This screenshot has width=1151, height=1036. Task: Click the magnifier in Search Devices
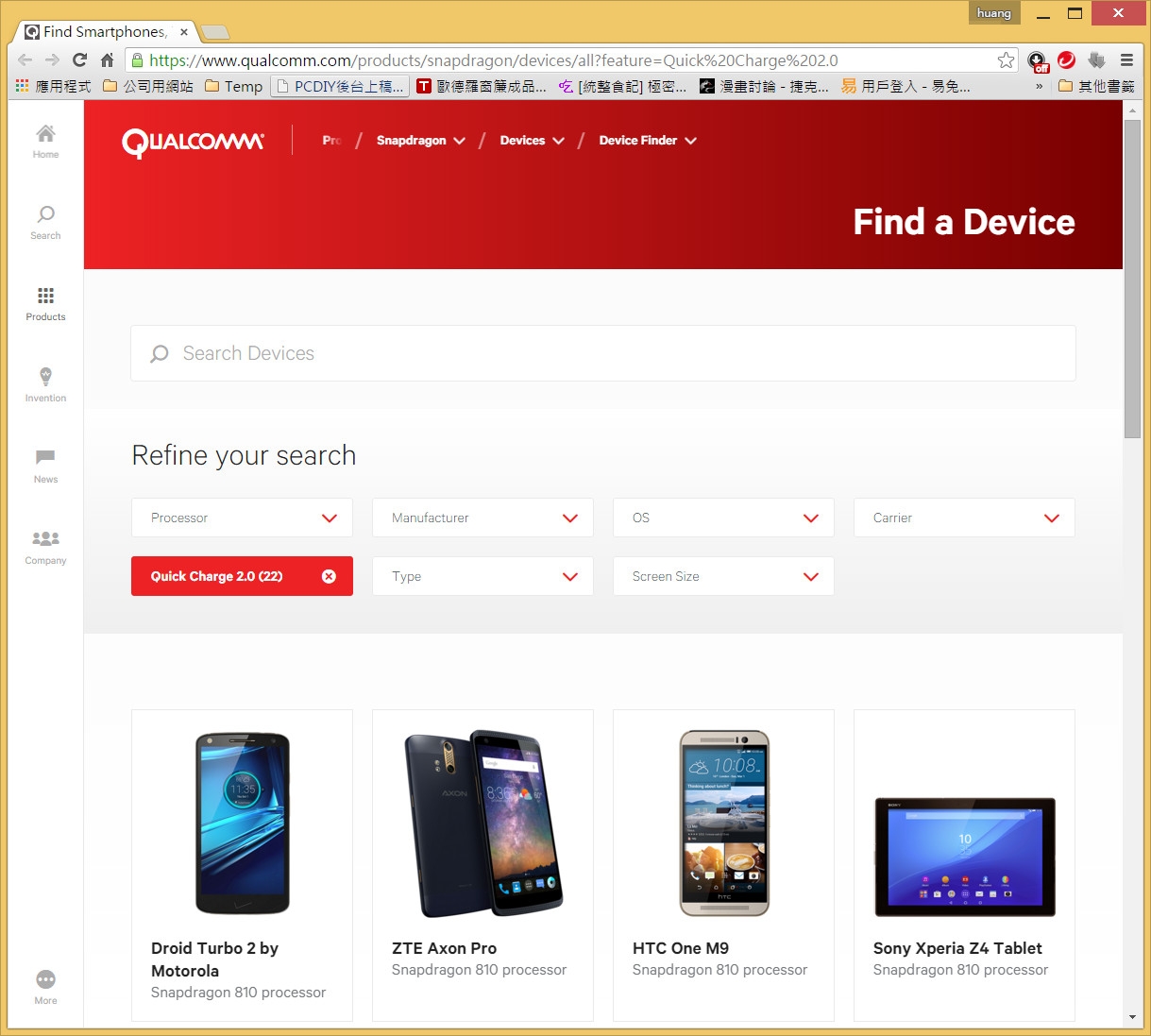pyautogui.click(x=160, y=353)
